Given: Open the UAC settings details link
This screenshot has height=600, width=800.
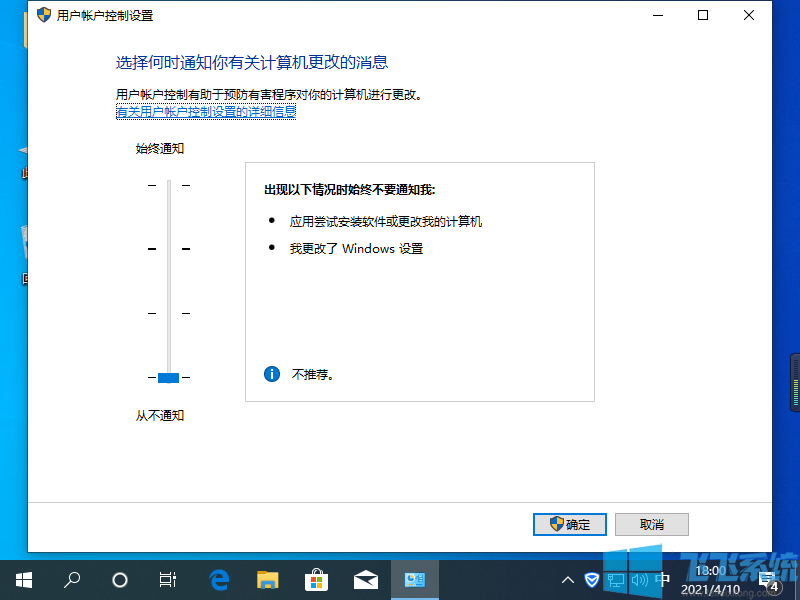Looking at the screenshot, I should [205, 112].
